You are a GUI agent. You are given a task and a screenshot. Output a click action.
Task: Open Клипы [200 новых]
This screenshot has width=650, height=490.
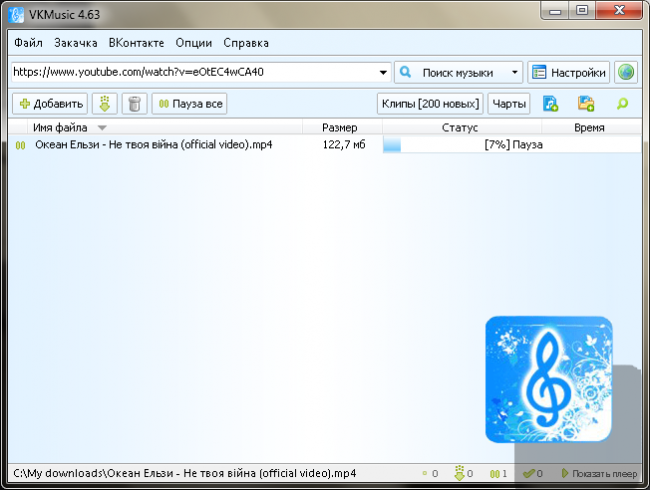point(430,104)
